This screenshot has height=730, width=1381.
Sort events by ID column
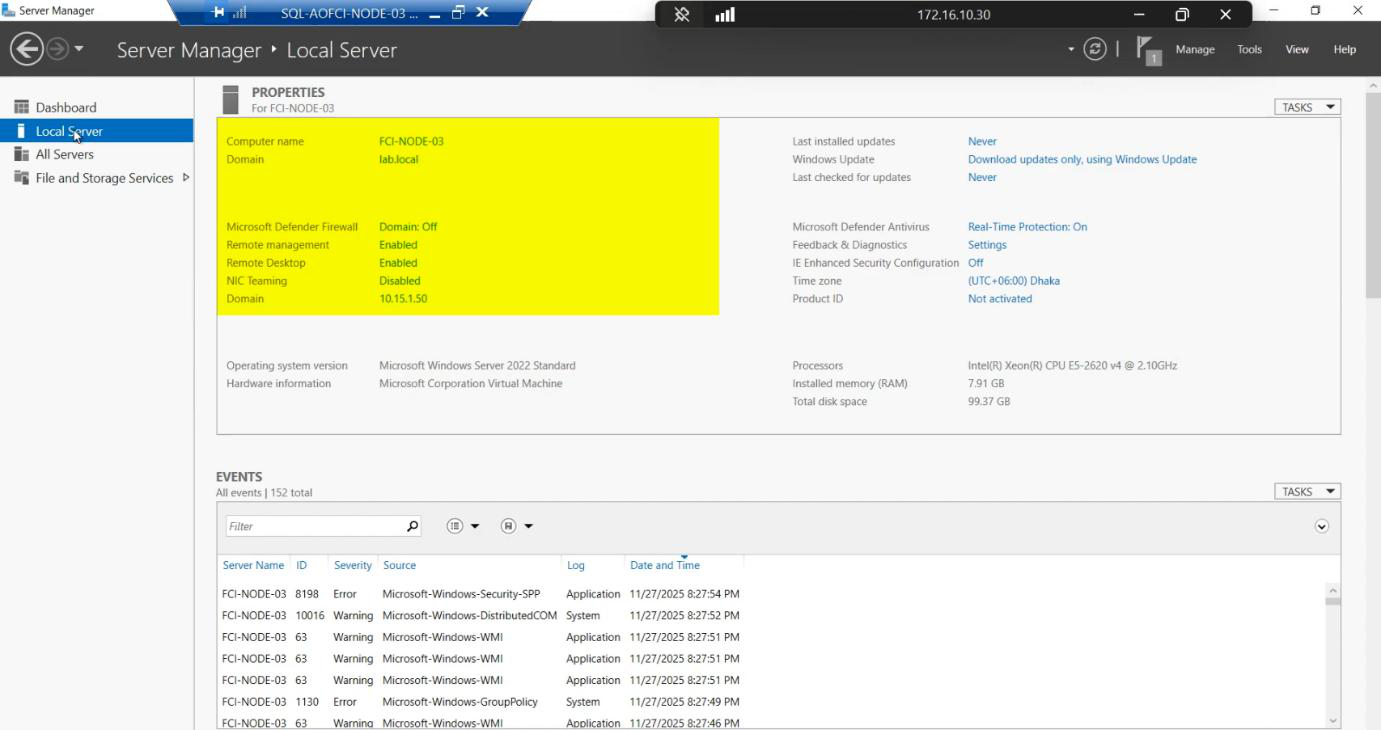[x=301, y=565]
